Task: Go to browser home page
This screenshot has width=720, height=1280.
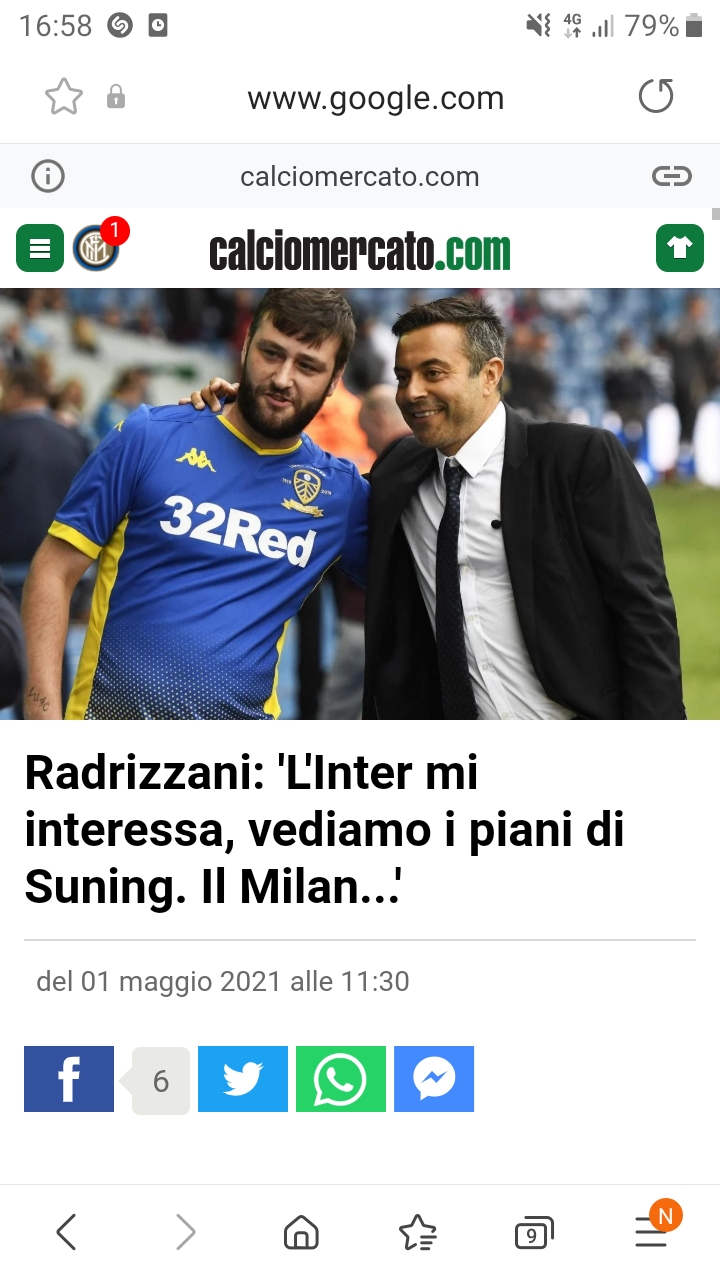Action: (301, 1232)
